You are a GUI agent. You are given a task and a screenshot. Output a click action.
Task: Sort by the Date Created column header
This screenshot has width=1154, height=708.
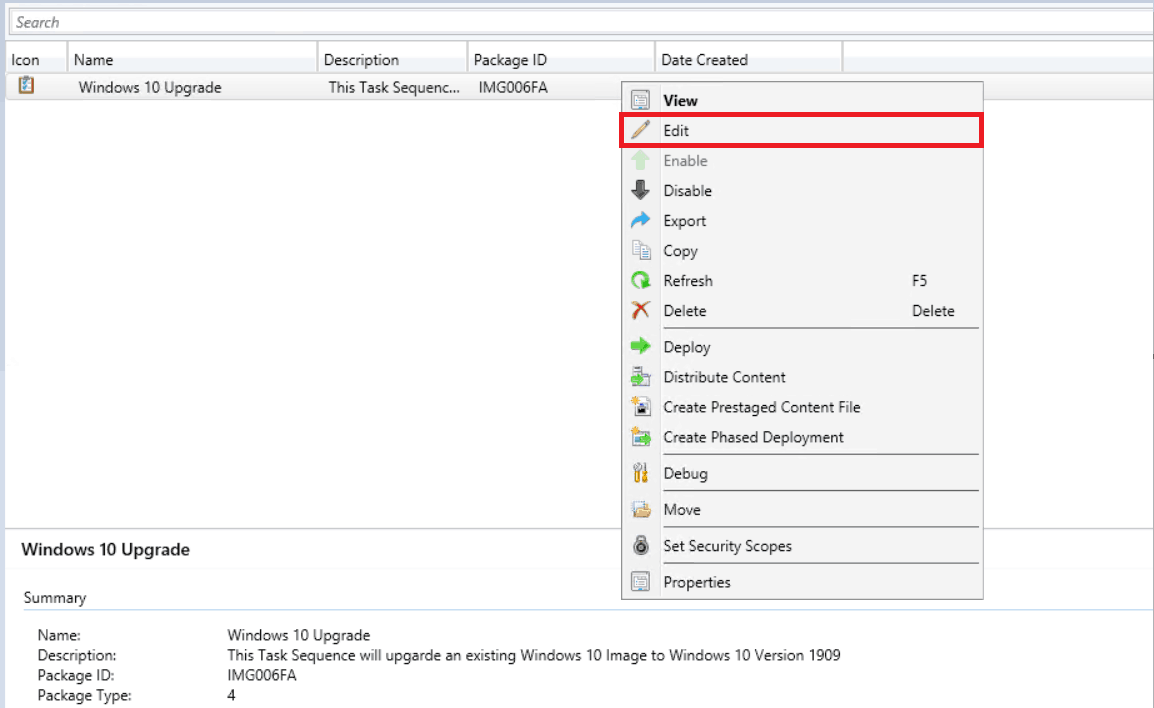(x=748, y=60)
